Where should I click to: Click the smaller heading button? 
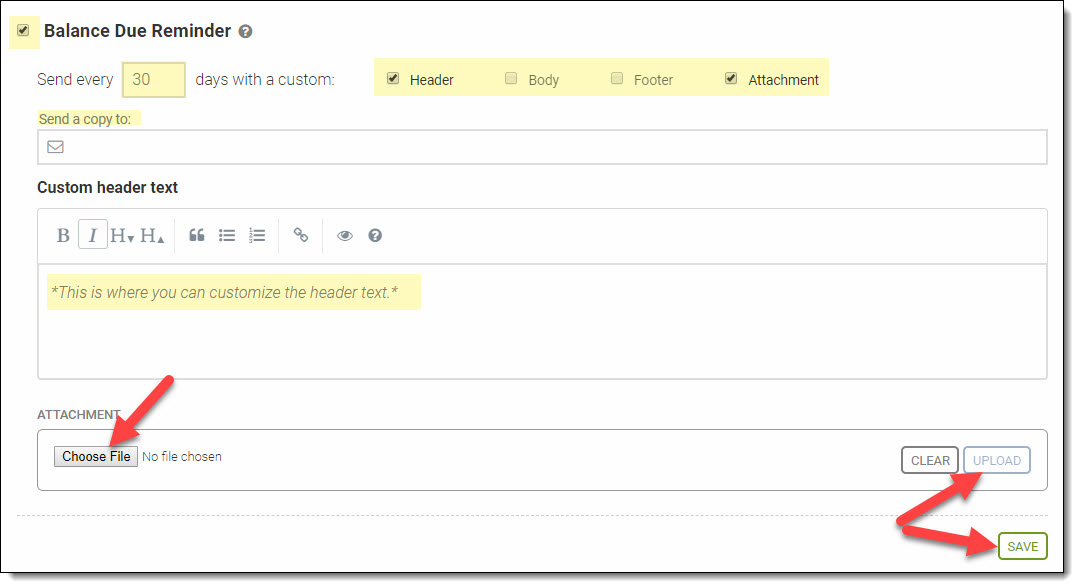point(122,236)
